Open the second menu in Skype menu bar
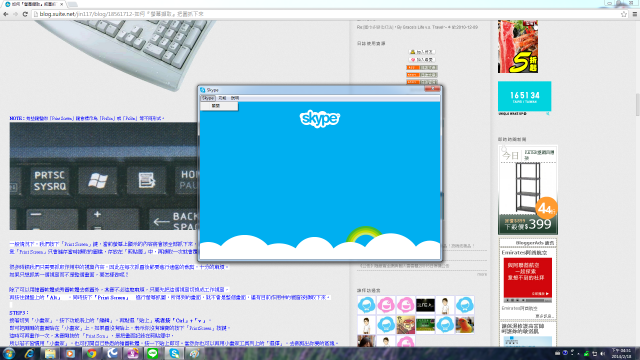This screenshot has width=640, height=360. click(222, 98)
